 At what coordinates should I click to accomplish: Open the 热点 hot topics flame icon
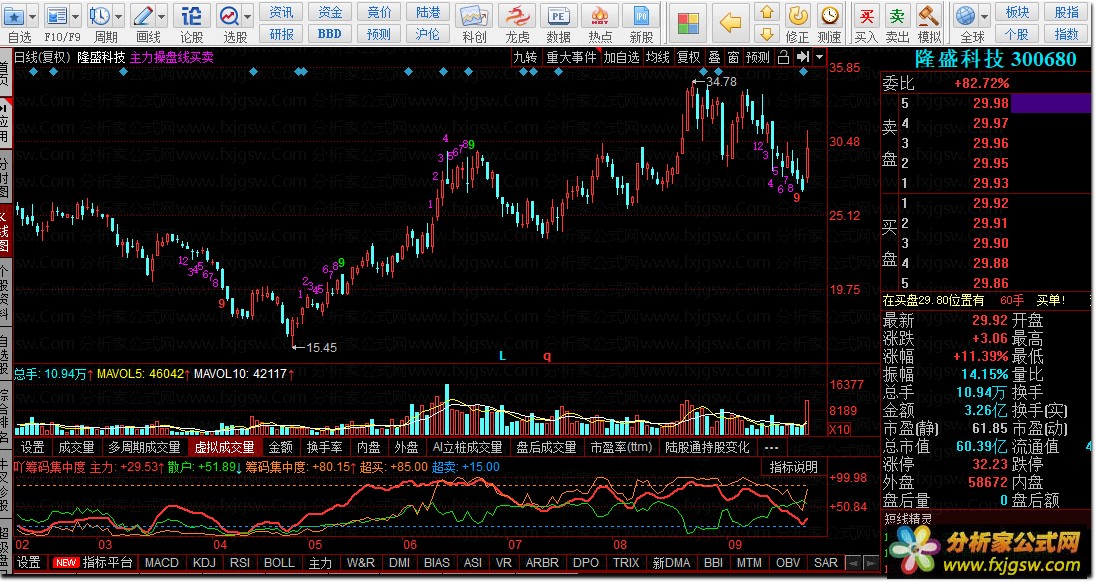[600, 15]
